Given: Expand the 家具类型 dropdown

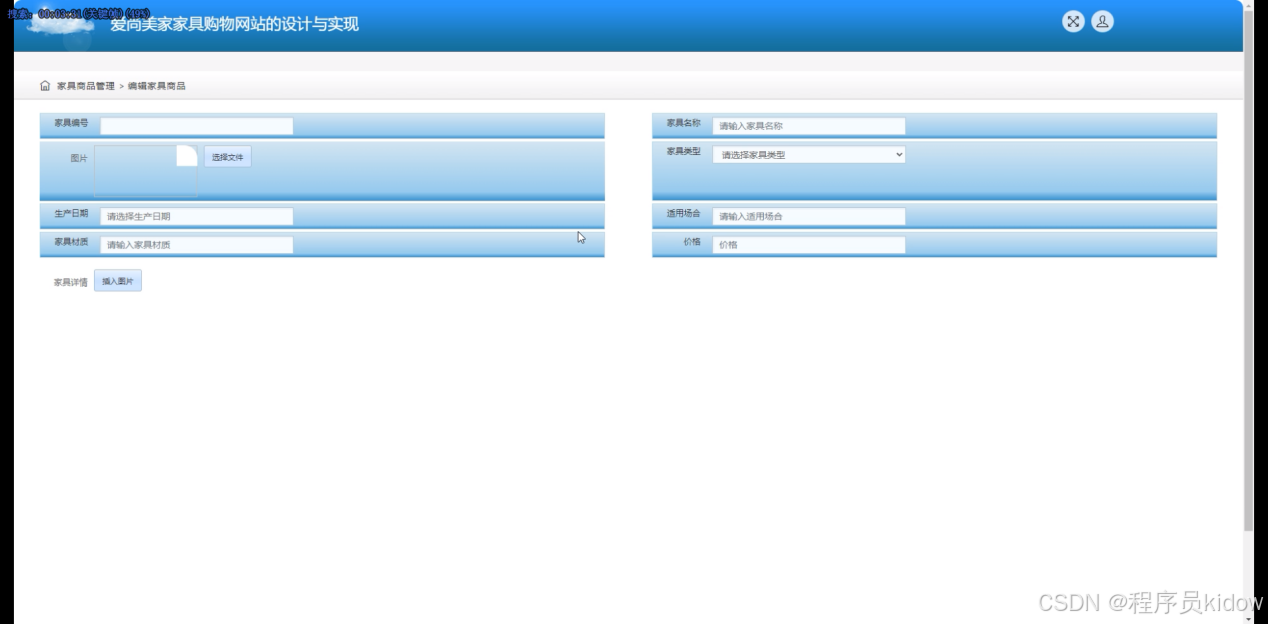Looking at the screenshot, I should pos(808,155).
